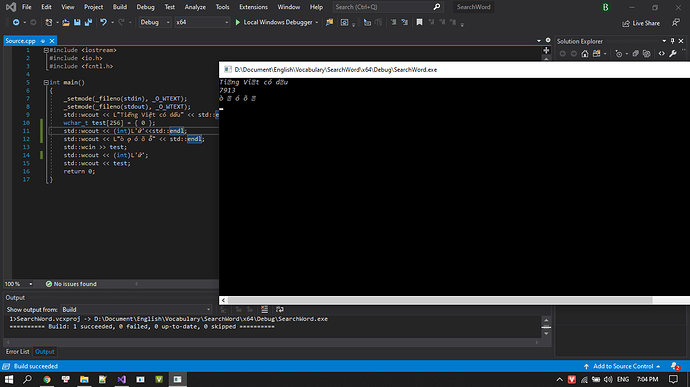This screenshot has height=387, width=690.
Task: Click the Solution Explorer Home icon
Action: (x=585, y=54)
